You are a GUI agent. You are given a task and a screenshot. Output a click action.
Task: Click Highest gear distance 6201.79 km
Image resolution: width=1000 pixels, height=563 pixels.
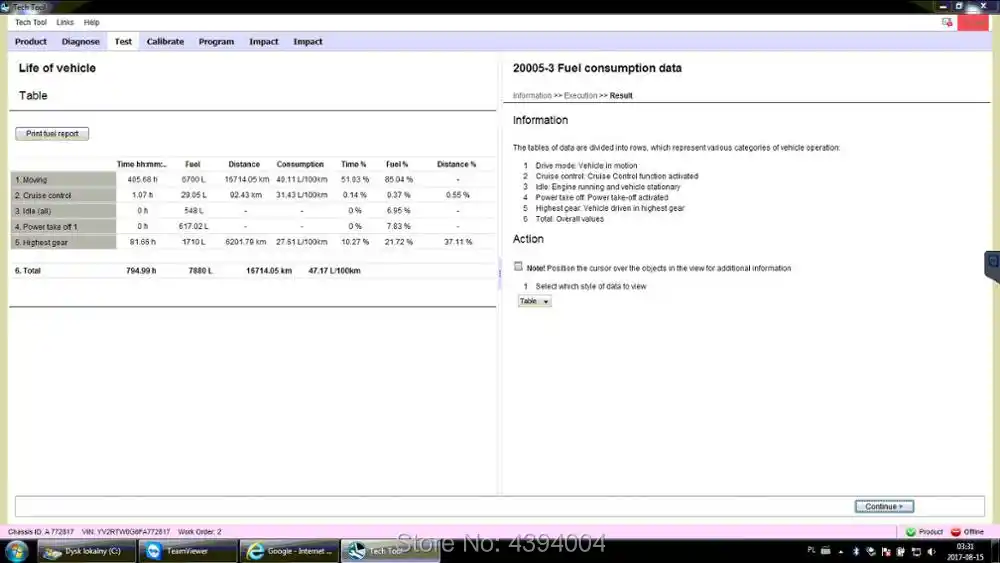pyautogui.click(x=246, y=242)
